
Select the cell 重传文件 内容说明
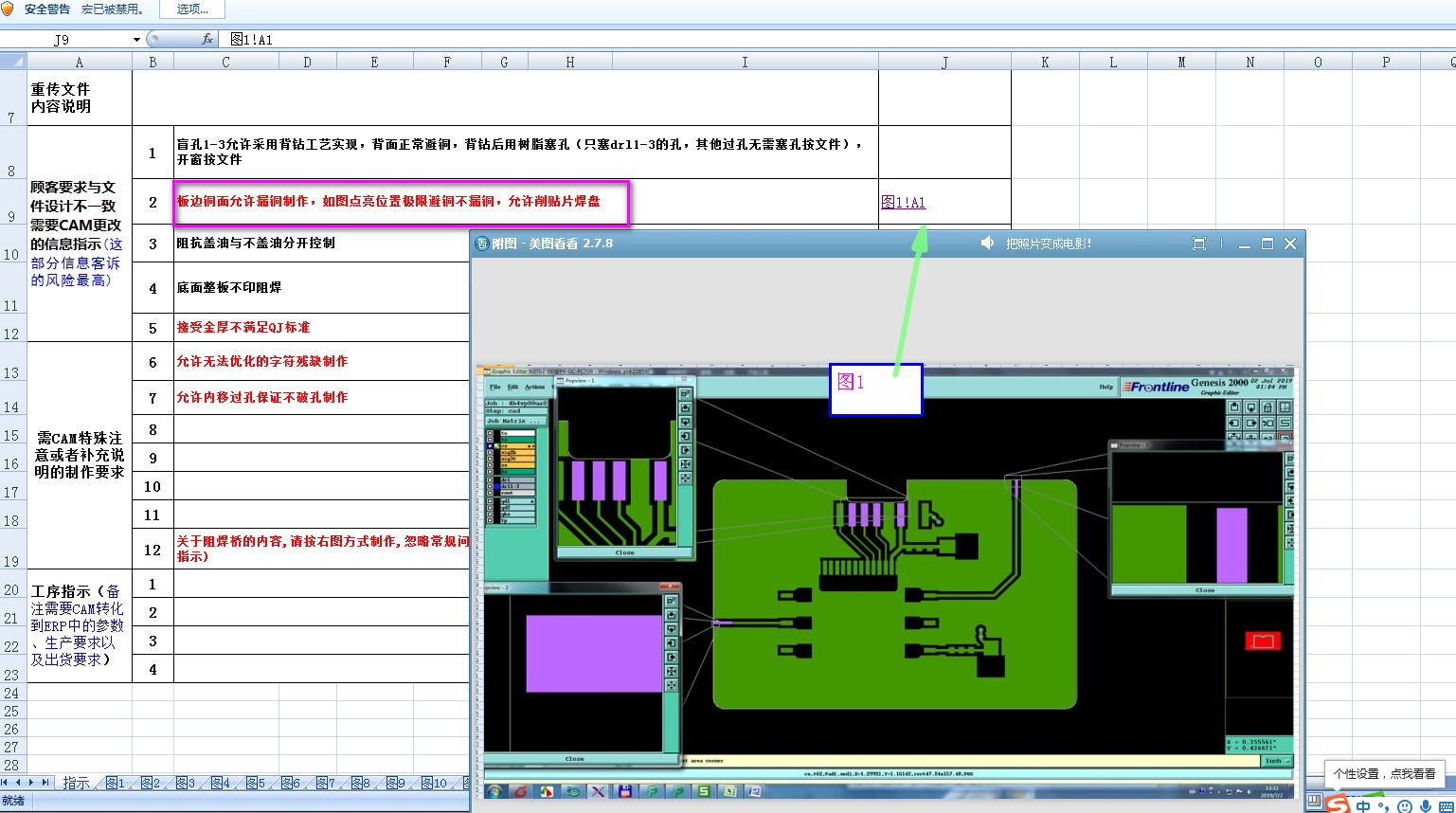click(80, 98)
